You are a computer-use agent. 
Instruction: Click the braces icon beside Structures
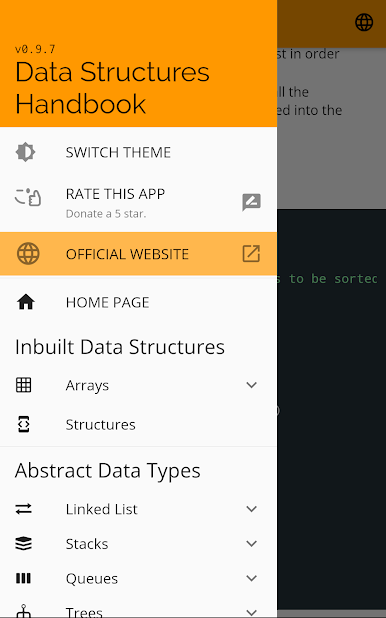[x=24, y=424]
